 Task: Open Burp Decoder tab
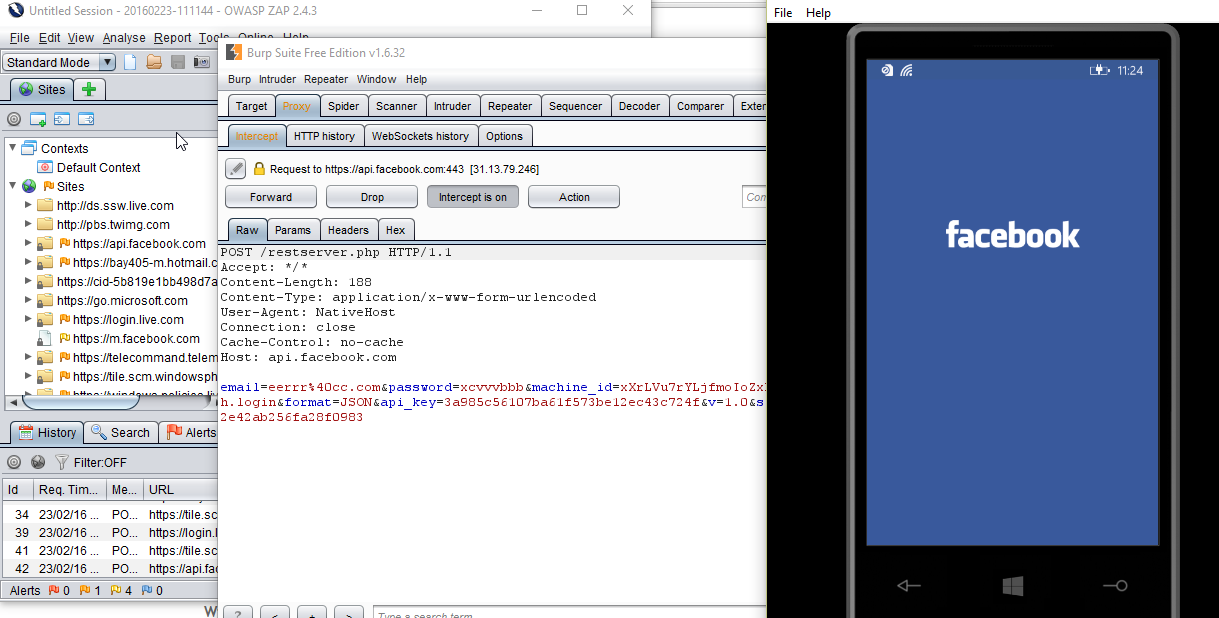640,106
